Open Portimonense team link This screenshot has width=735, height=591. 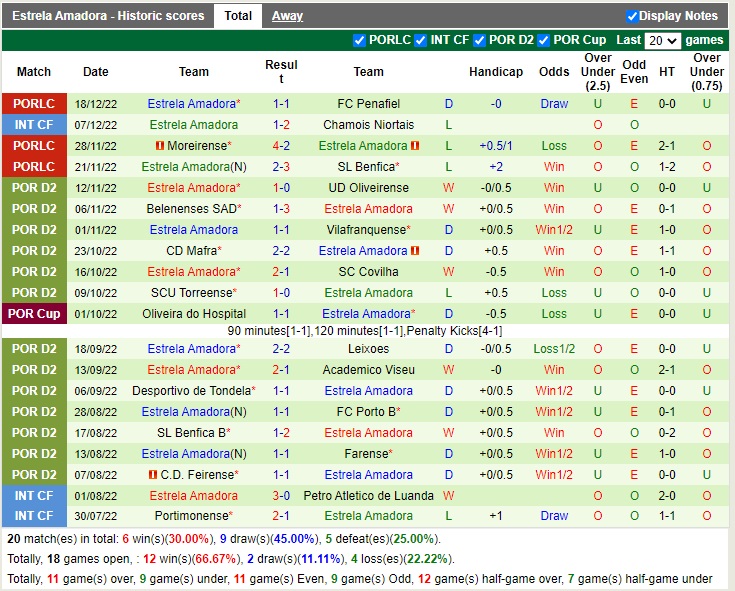pos(194,516)
